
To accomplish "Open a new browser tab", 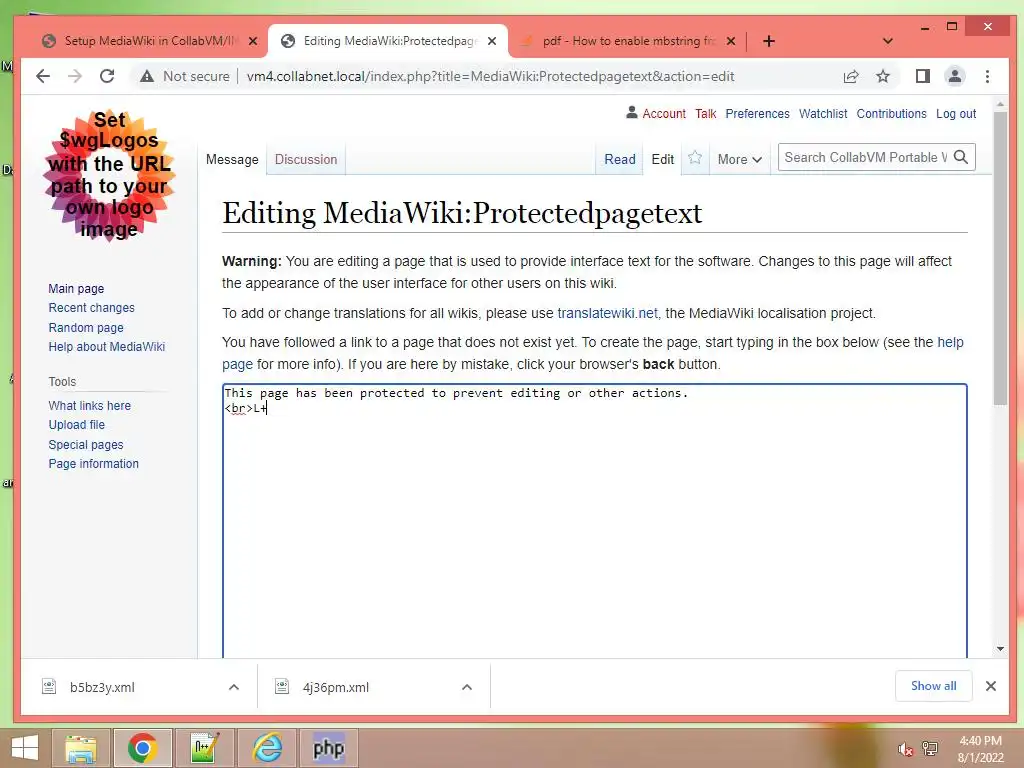I will (x=769, y=41).
